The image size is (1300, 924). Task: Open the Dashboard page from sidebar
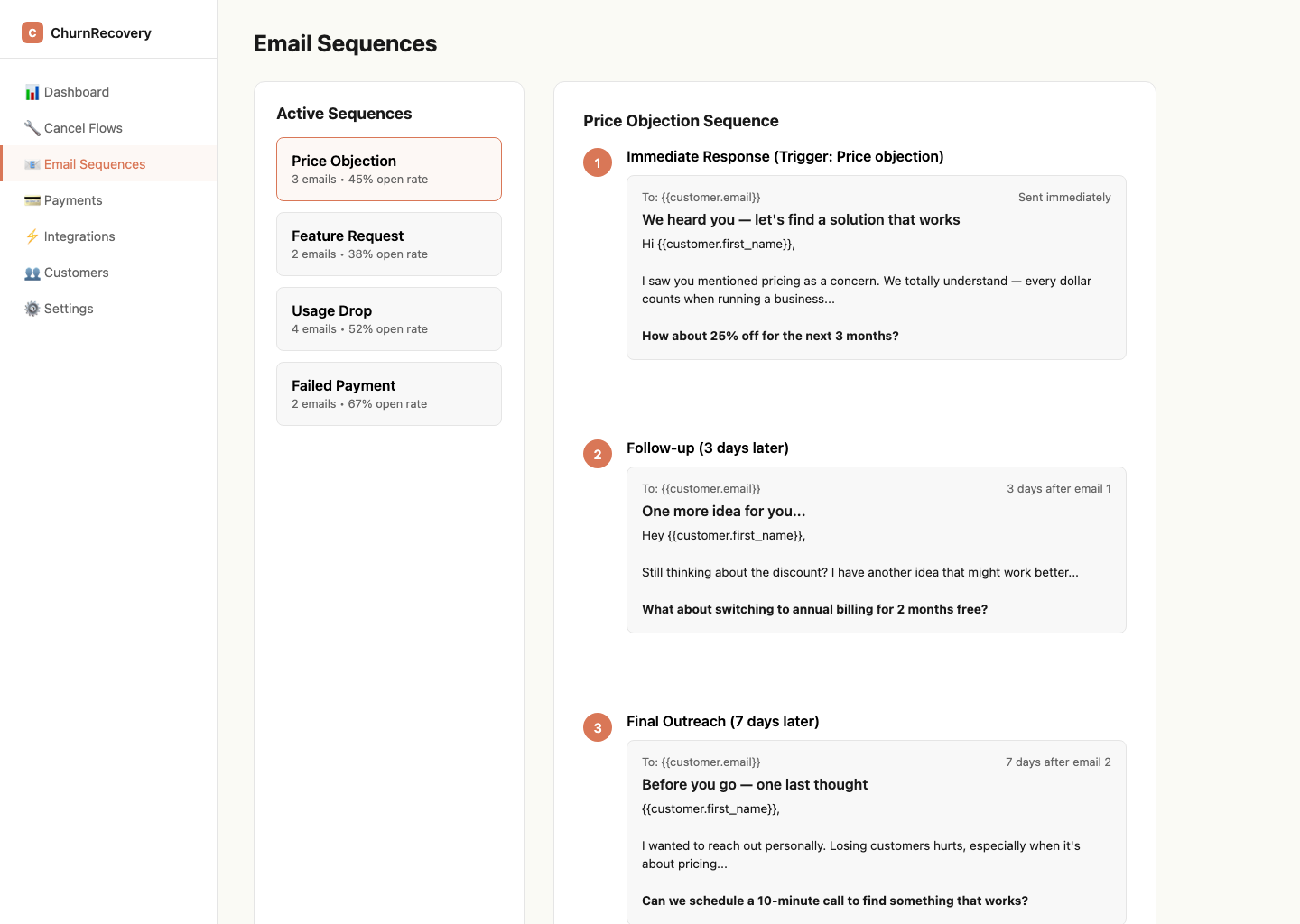77,92
